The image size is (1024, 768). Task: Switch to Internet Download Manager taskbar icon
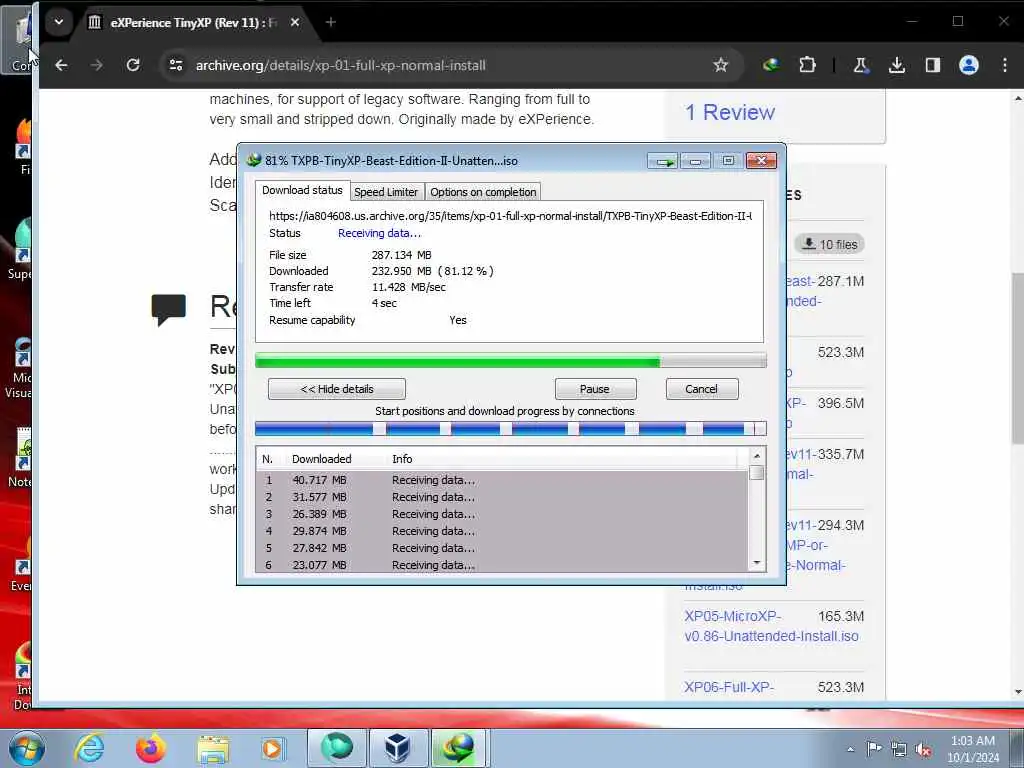tap(459, 748)
